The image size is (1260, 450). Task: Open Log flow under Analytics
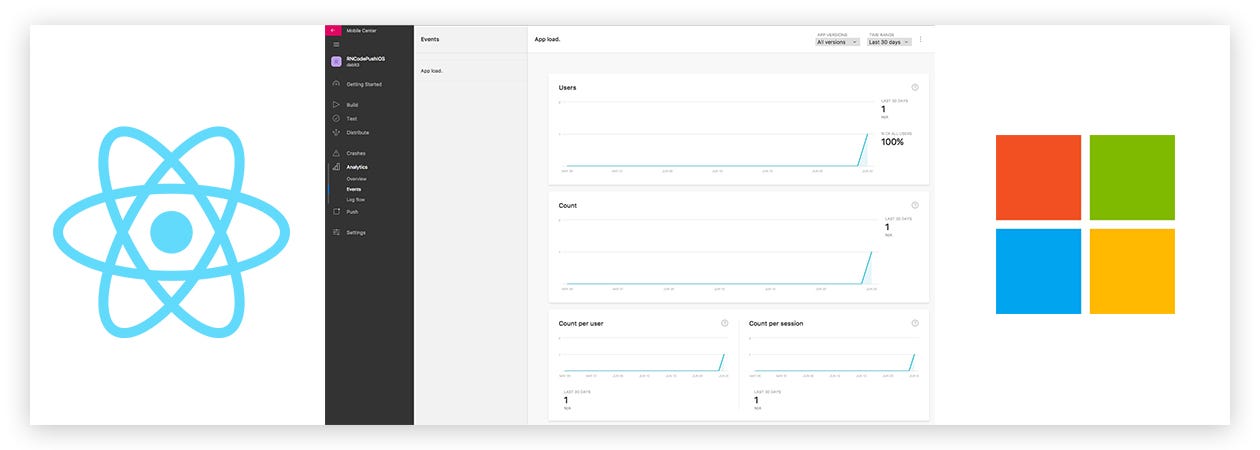point(356,200)
